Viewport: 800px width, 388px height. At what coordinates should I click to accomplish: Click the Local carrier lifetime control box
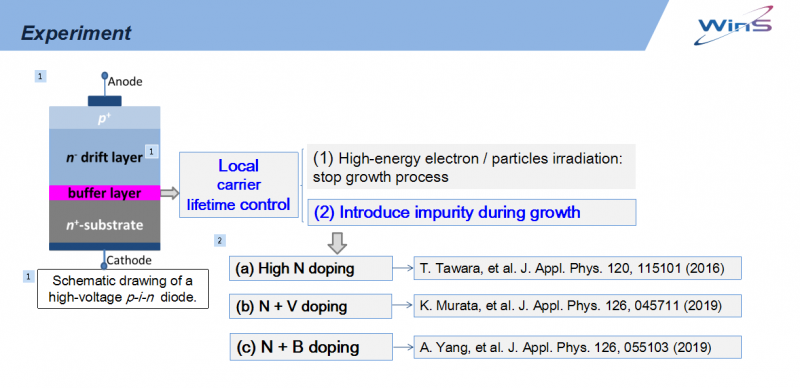pos(238,185)
